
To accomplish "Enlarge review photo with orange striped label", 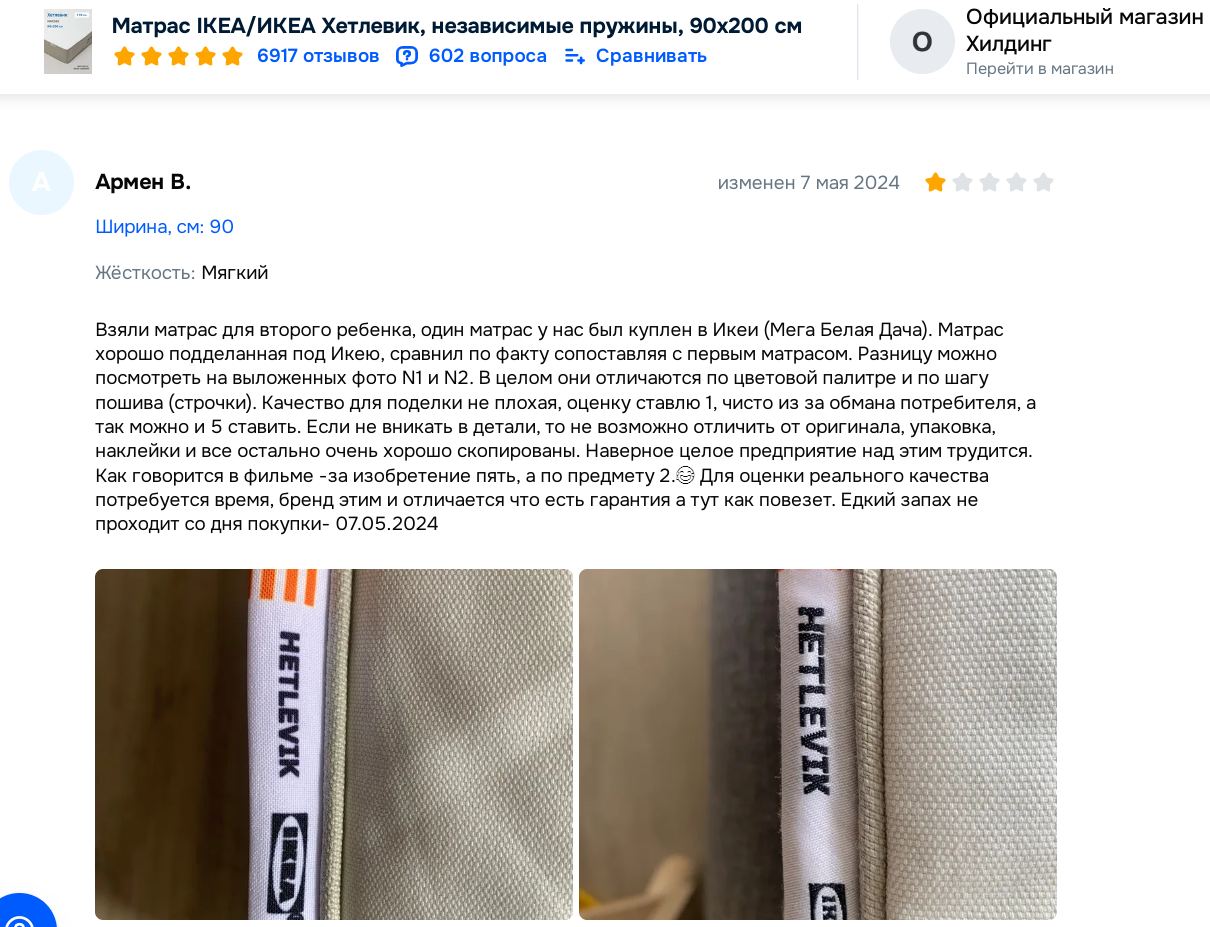I will (334, 744).
